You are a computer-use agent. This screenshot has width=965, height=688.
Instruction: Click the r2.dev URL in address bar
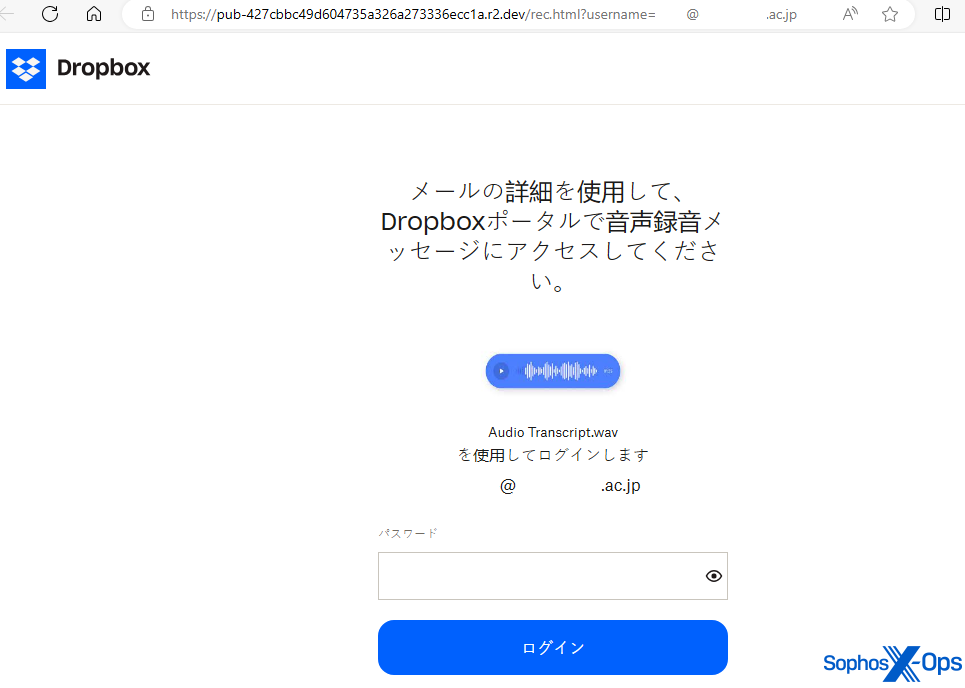click(484, 14)
